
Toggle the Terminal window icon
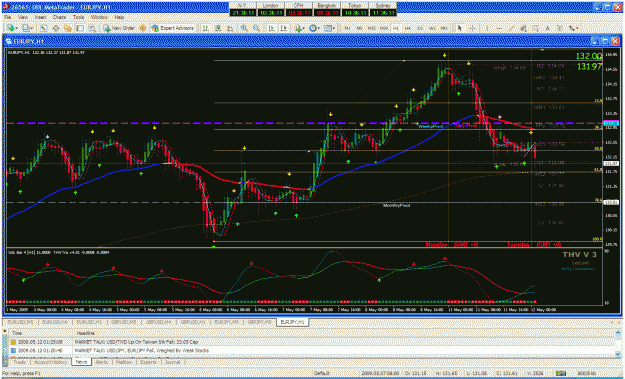click(80, 28)
